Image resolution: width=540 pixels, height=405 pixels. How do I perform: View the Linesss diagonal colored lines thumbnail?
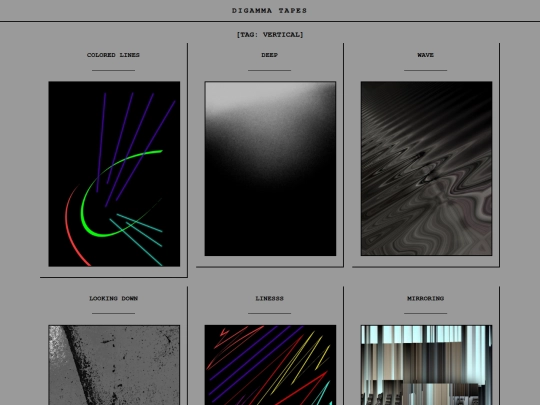[270, 365]
